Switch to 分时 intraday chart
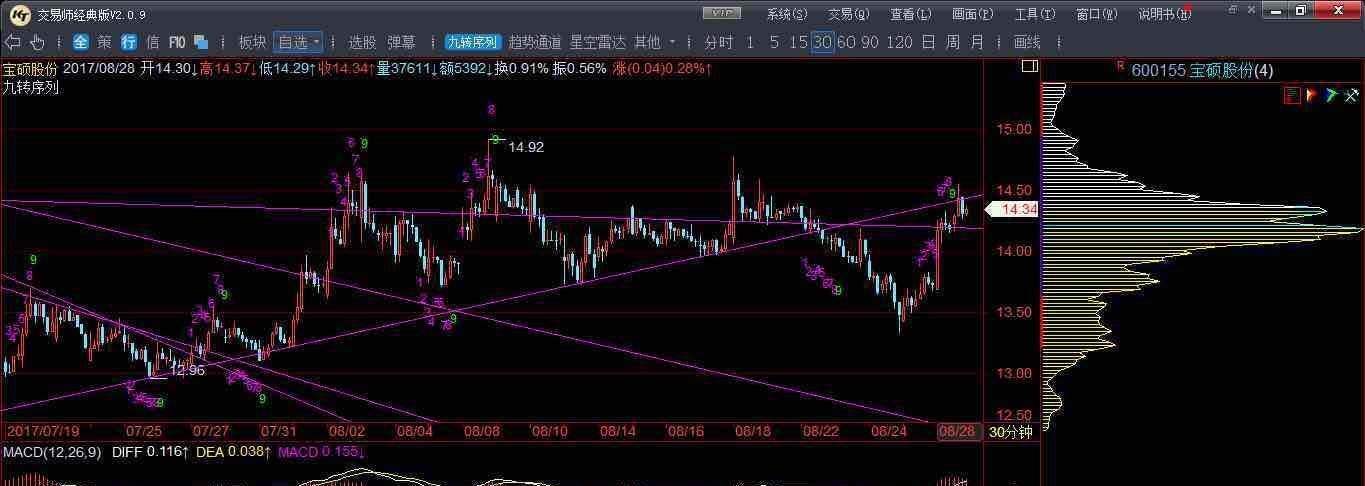This screenshot has height=486, width=1365. (x=718, y=42)
